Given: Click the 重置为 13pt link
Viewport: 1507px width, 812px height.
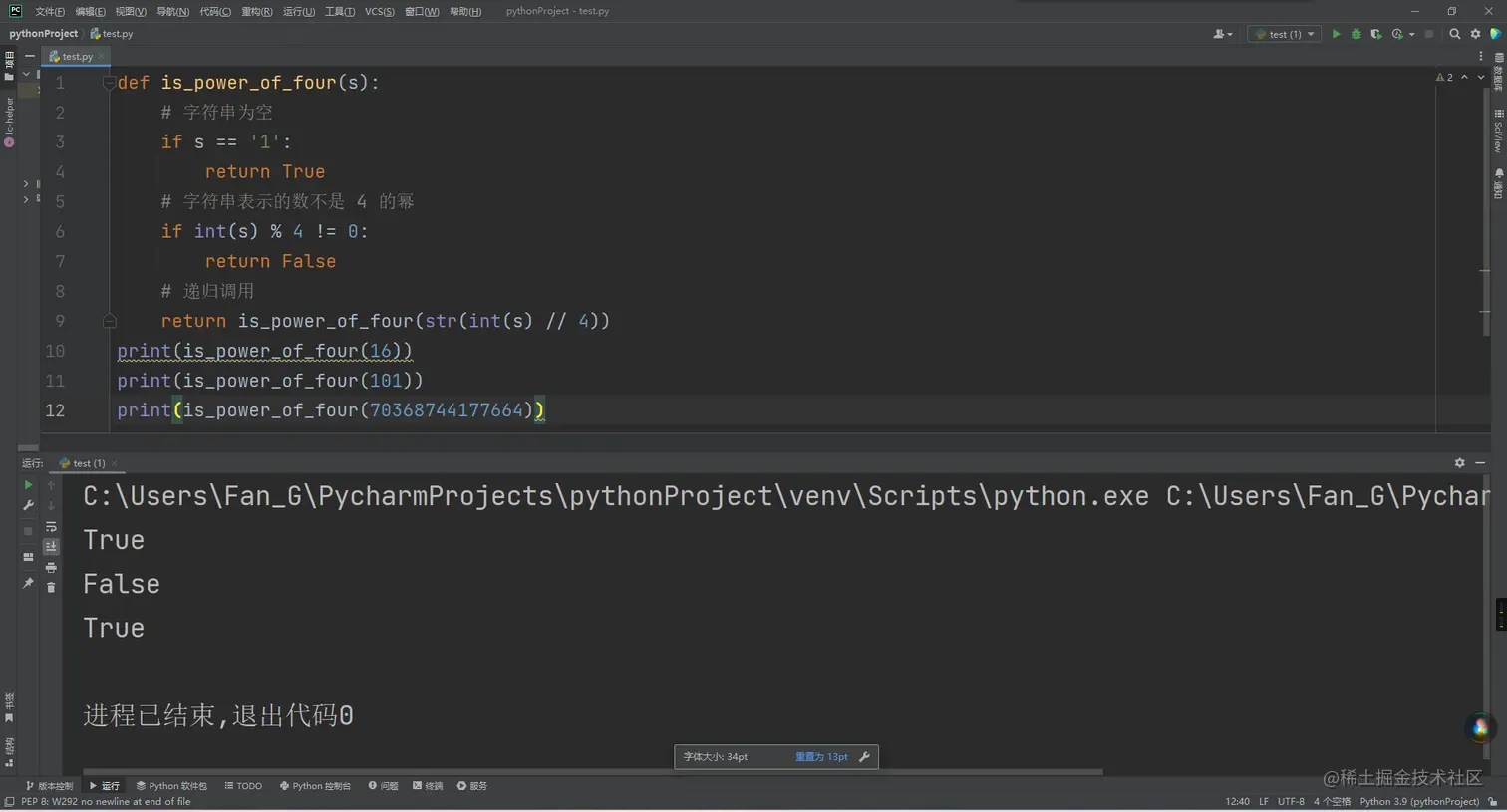Looking at the screenshot, I should click(821, 757).
